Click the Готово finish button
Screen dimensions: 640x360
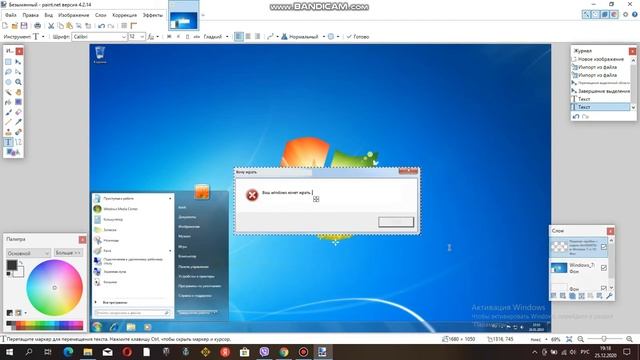pos(358,37)
